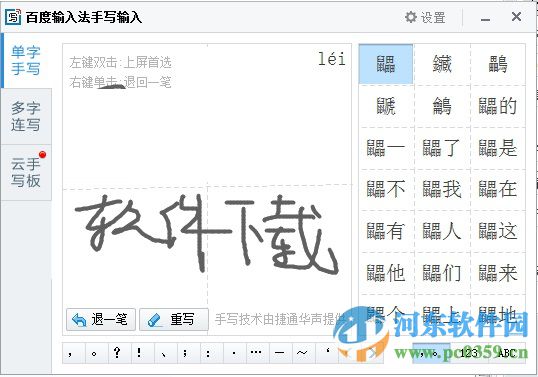Pick the candidate ending with 是
538x377 pixels.
[x=498, y=148]
